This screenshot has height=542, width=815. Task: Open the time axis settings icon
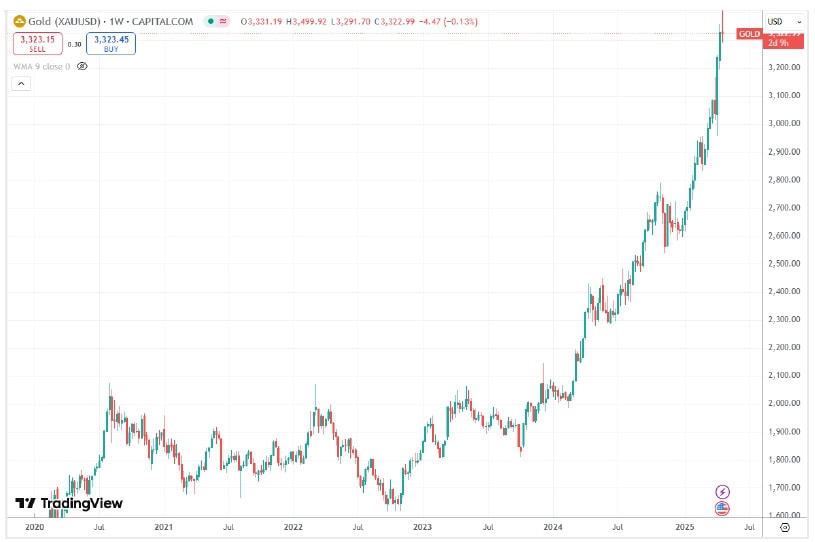pyautogui.click(x=784, y=526)
